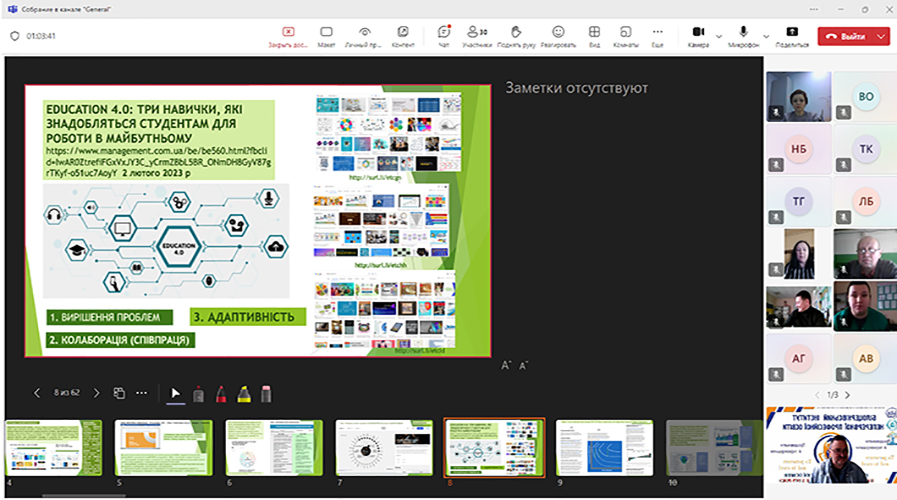The width and height of the screenshot is (897, 500).
Task: Go to the next slide arrow
Action: [x=96, y=393]
